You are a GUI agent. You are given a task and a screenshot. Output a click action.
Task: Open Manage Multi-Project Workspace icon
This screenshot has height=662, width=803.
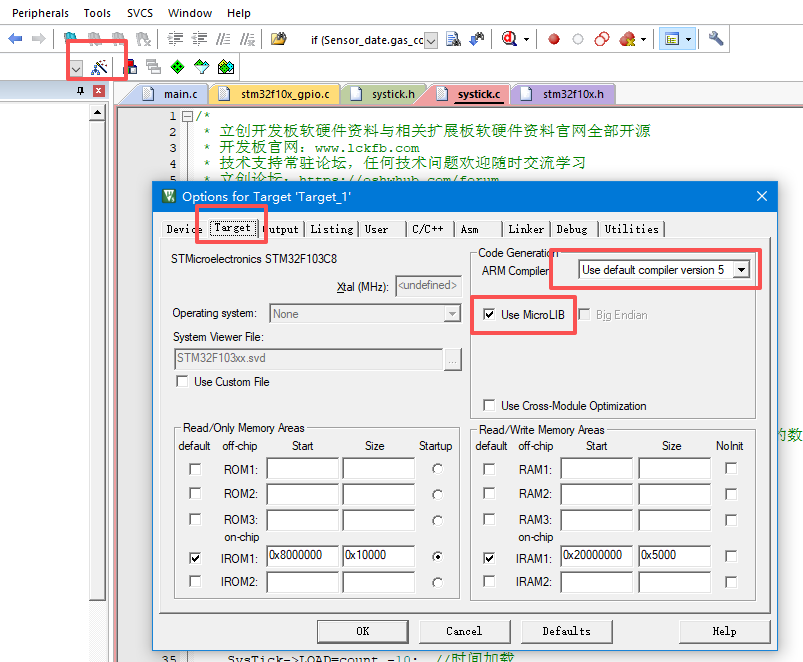click(x=153, y=67)
